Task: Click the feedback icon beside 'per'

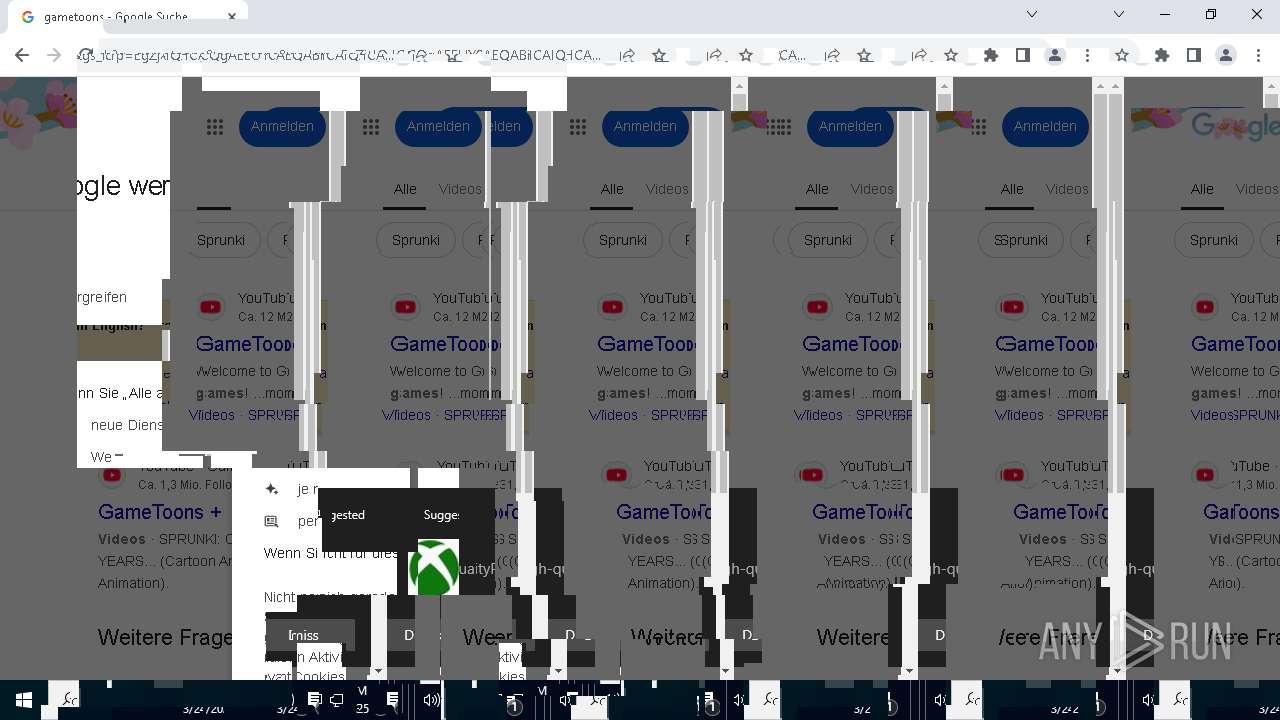Action: point(271,521)
